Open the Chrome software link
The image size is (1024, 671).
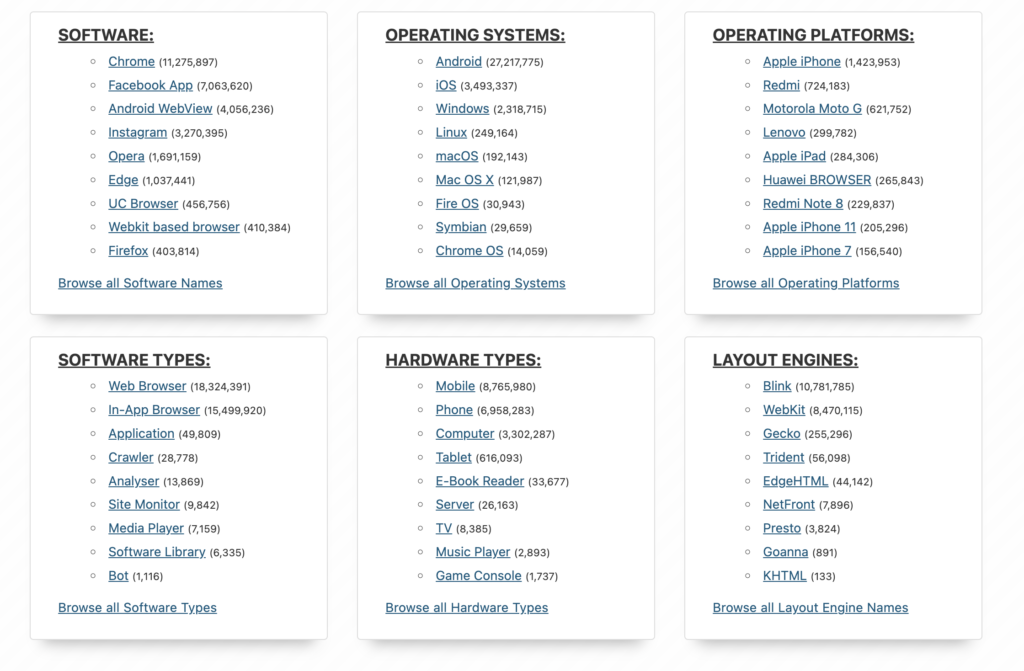pos(131,61)
